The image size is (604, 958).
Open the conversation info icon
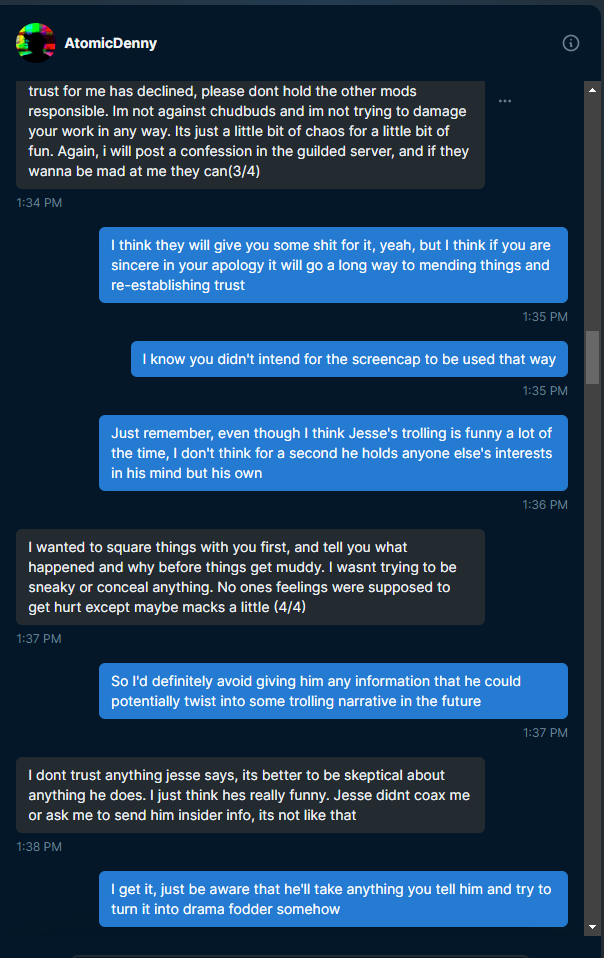[571, 43]
